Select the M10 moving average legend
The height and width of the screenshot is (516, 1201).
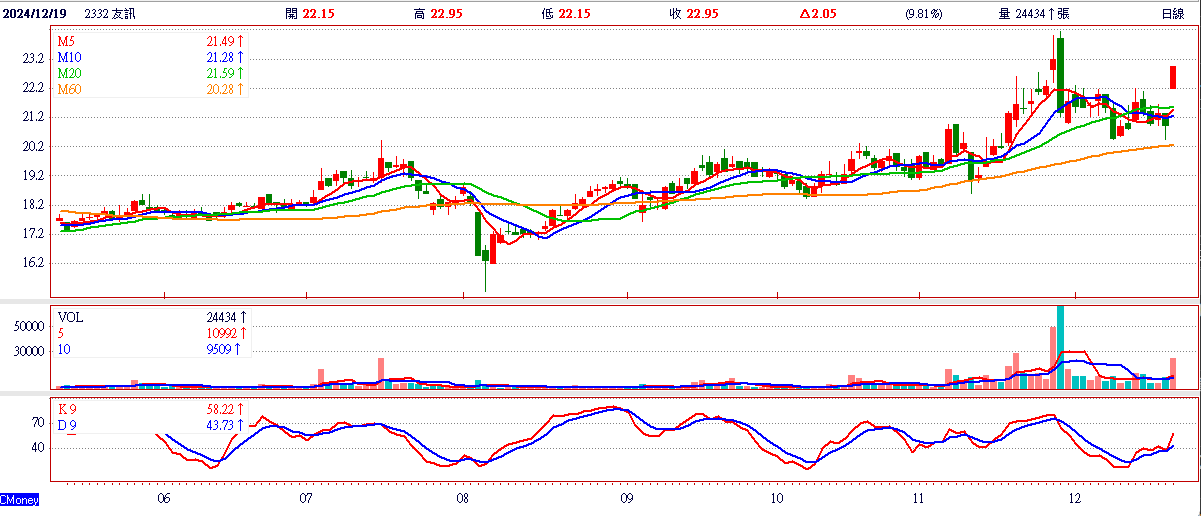tap(69, 58)
